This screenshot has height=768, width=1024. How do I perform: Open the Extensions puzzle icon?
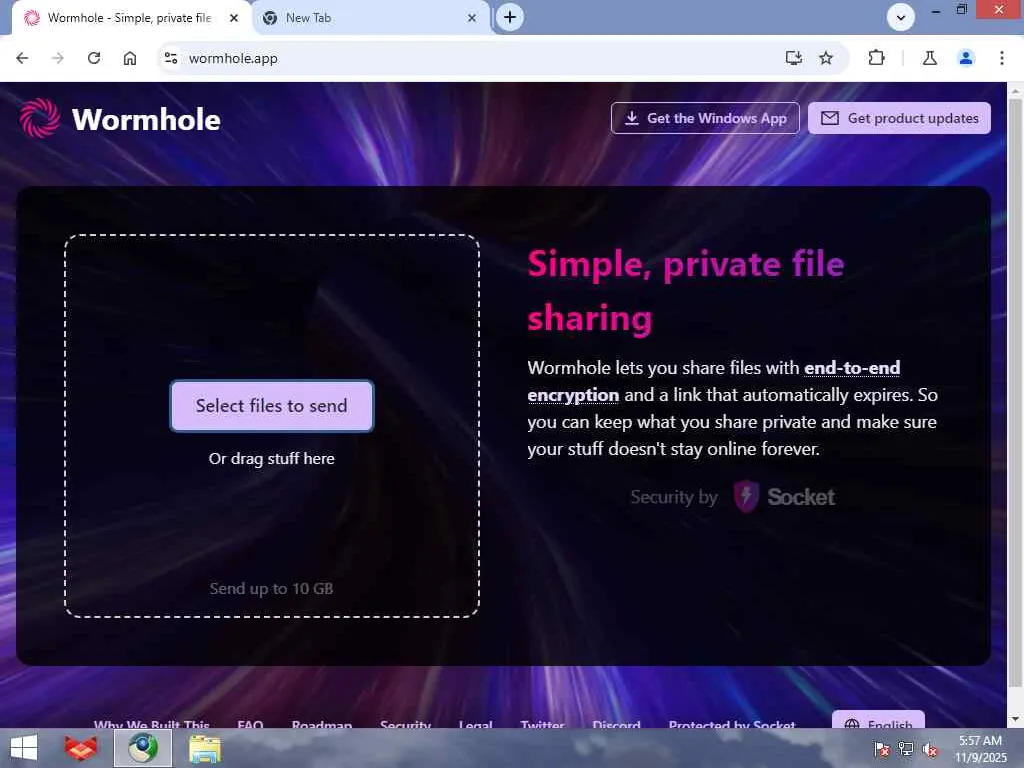click(x=876, y=58)
